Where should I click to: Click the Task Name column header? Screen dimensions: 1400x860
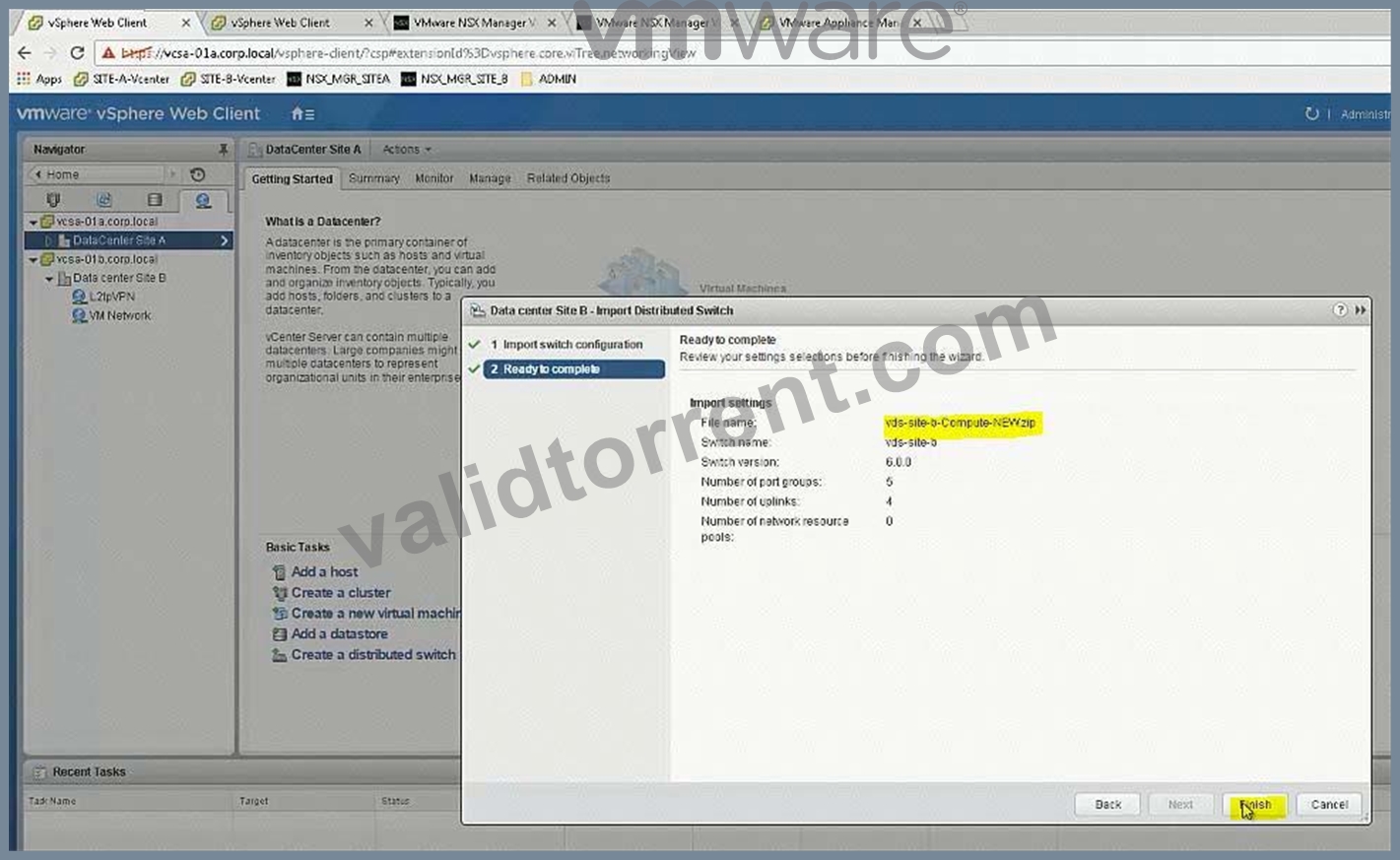52,802
